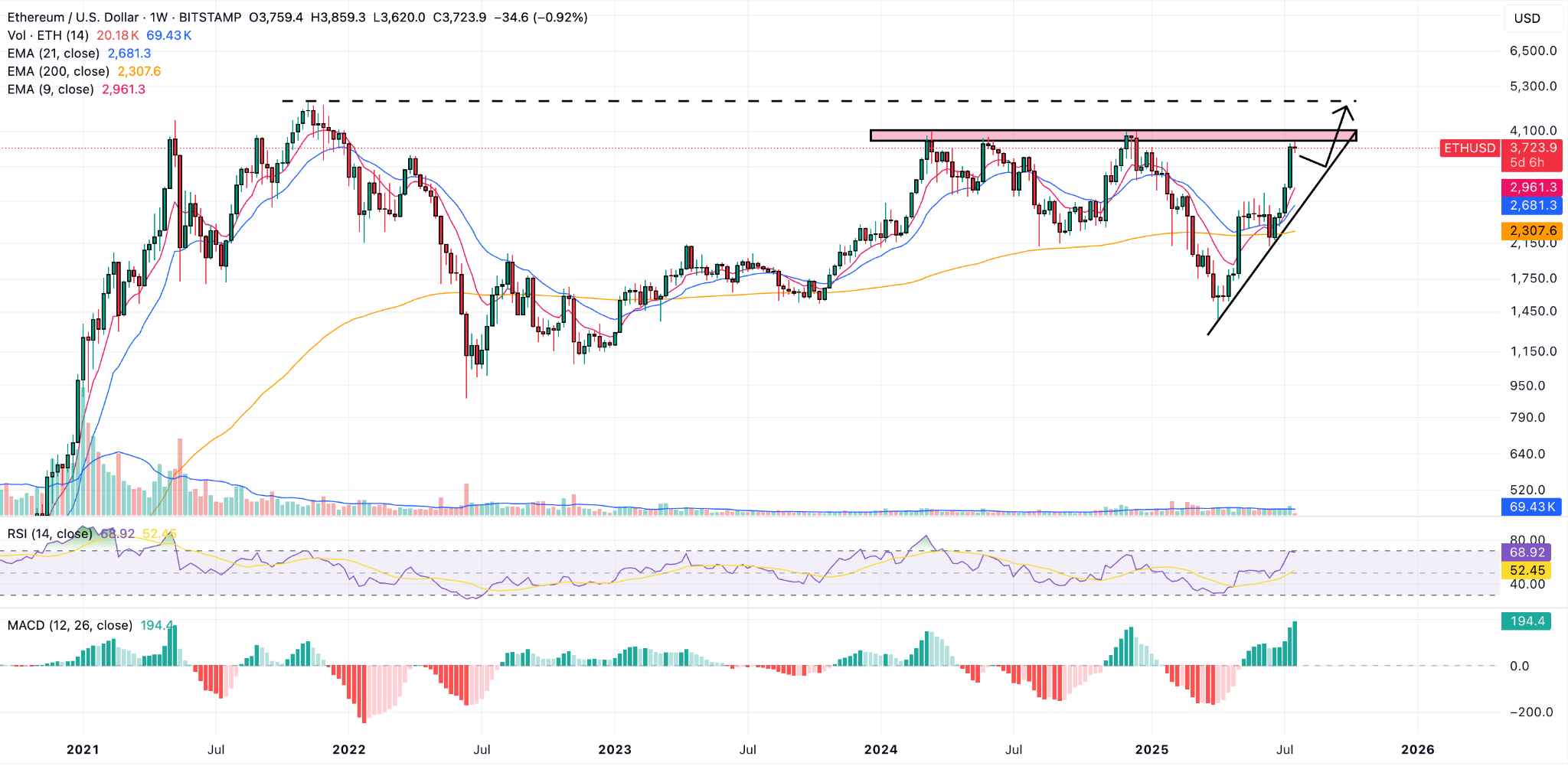
Task: Select the RSI (14, close) indicator legend
Action: coord(50,533)
